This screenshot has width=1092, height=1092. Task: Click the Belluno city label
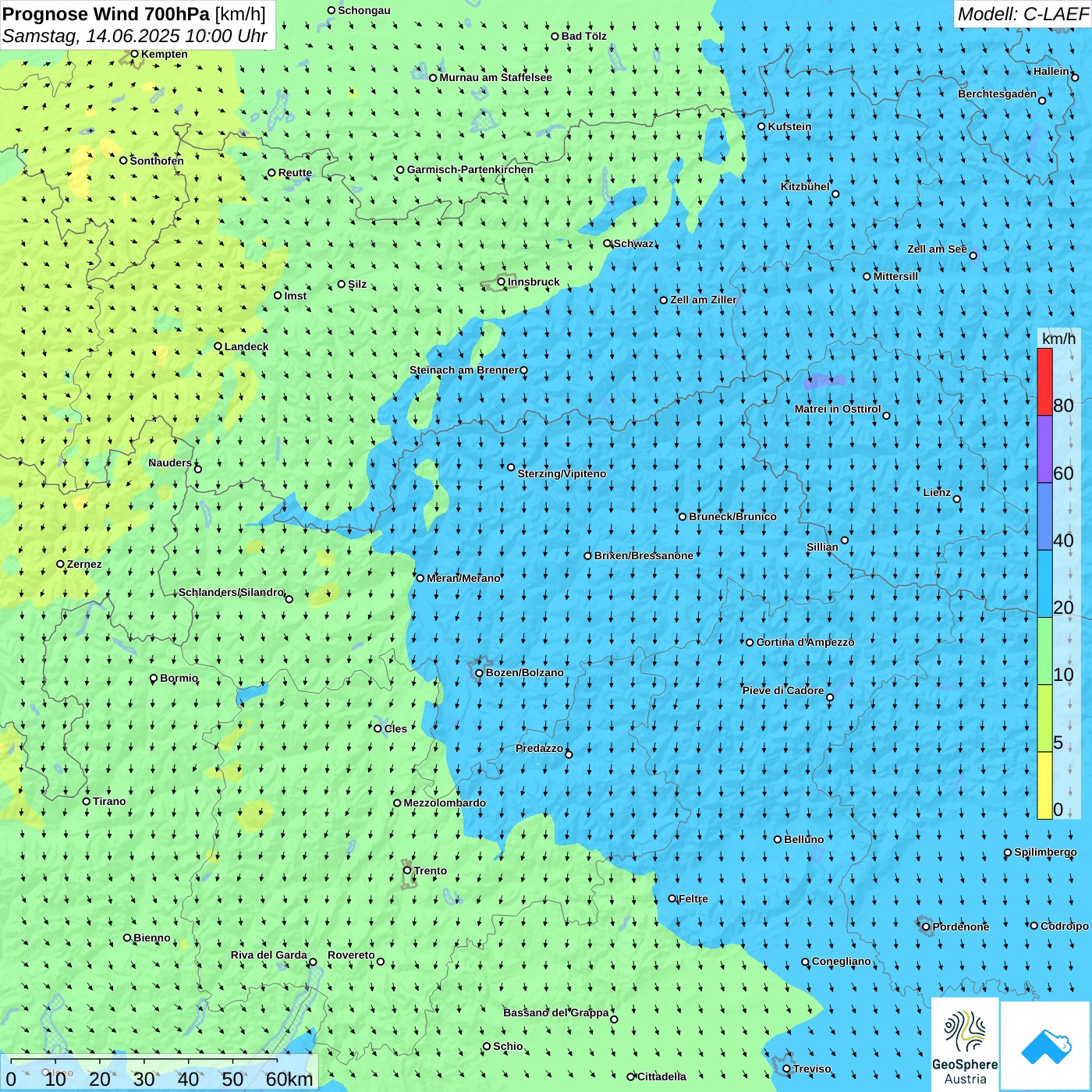click(x=804, y=839)
